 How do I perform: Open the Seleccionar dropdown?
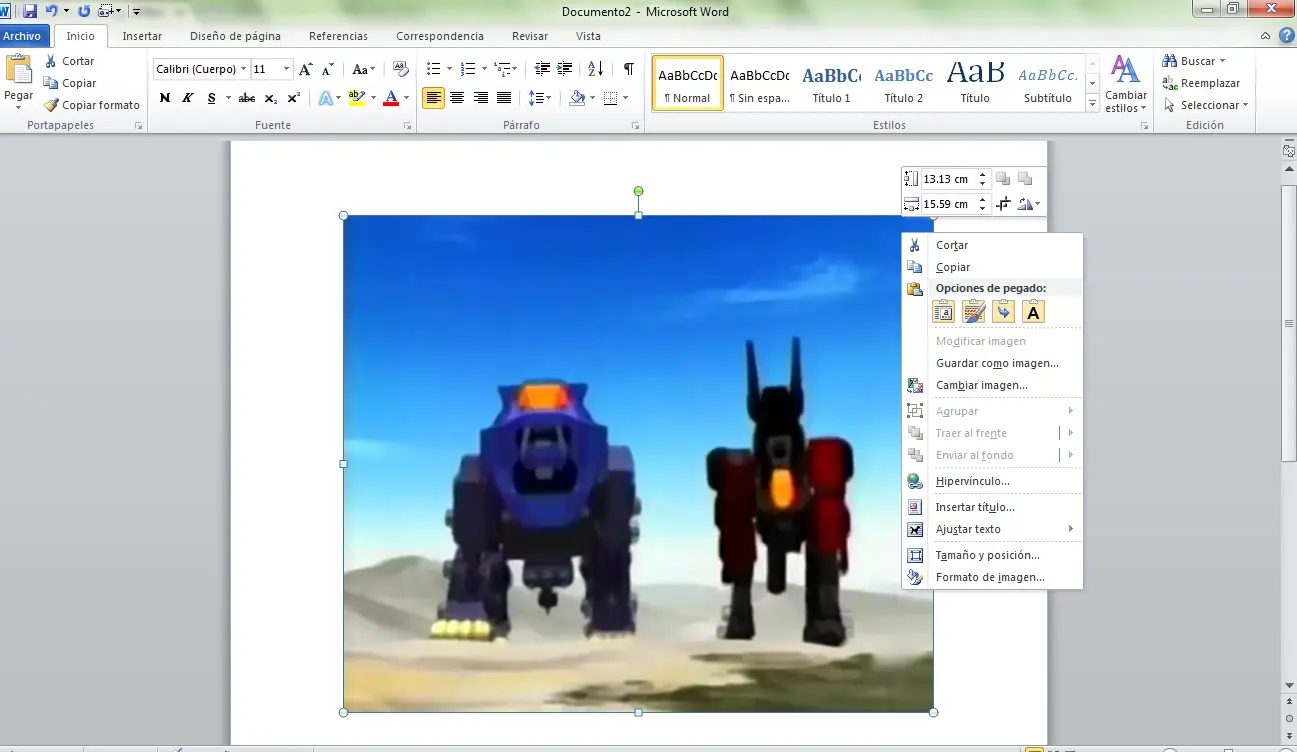click(x=1206, y=105)
